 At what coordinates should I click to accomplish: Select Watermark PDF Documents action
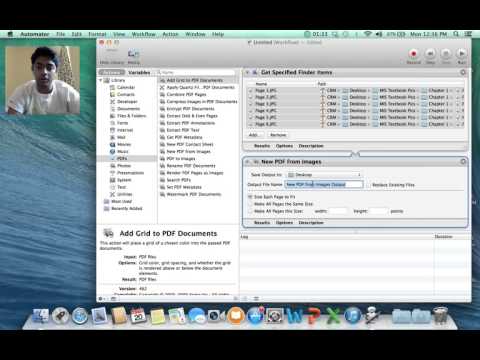point(194,194)
